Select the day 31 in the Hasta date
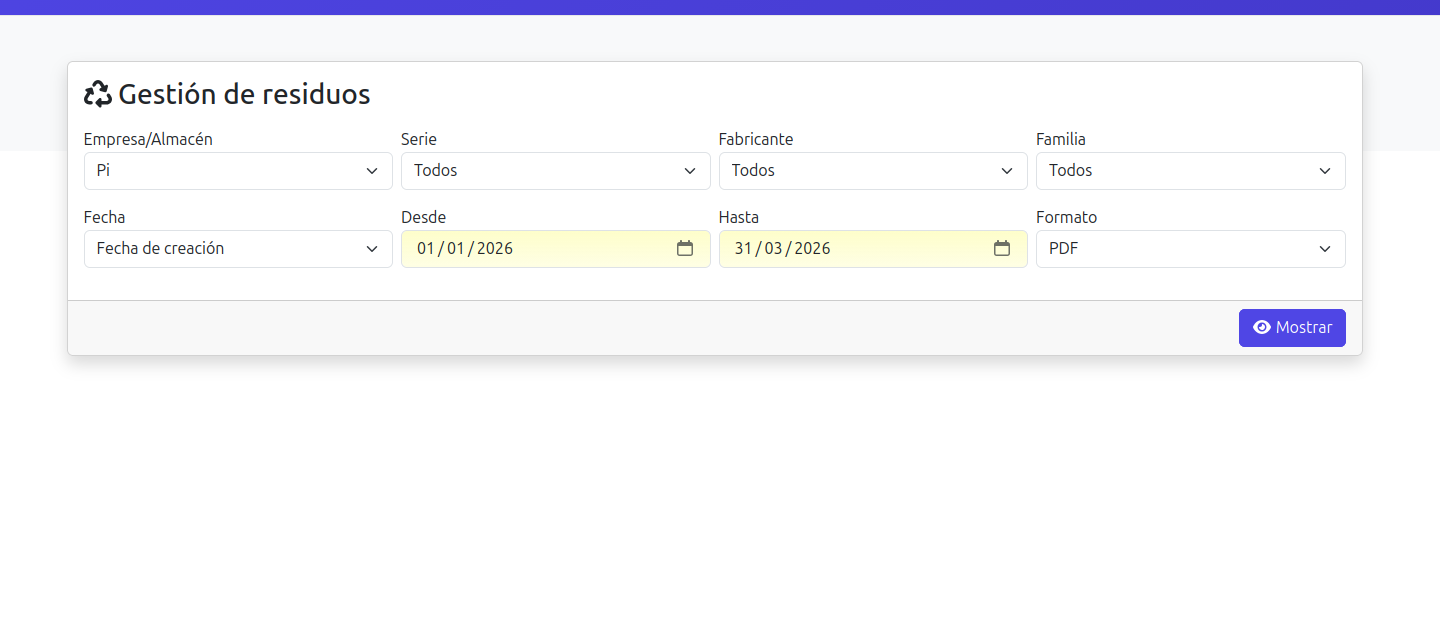 (743, 249)
